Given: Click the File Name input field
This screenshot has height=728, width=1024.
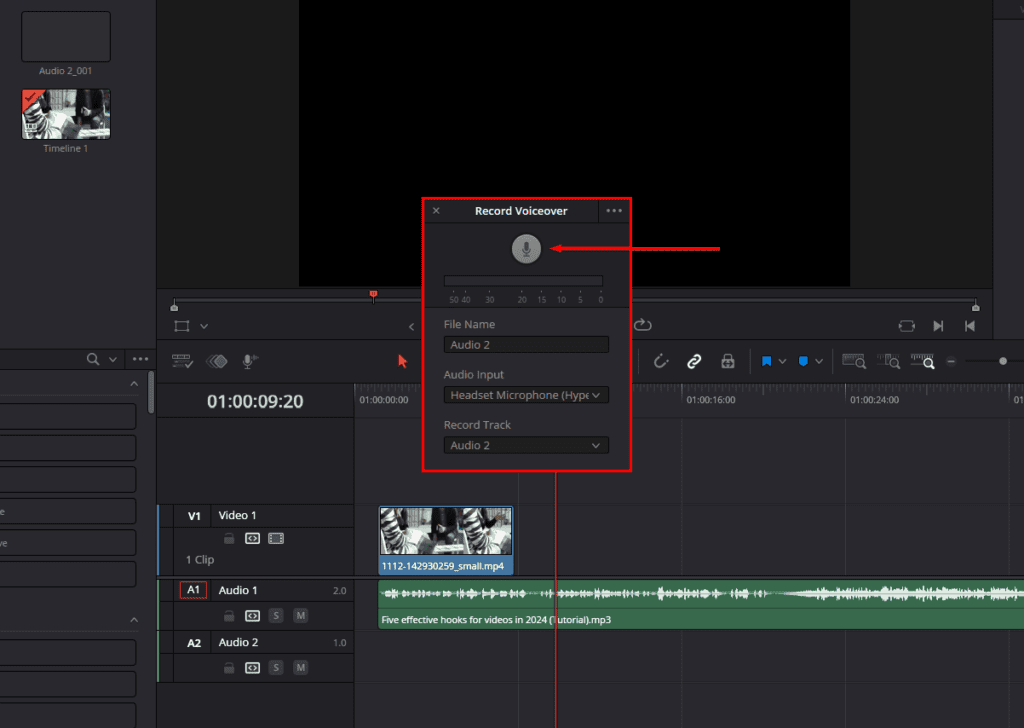Looking at the screenshot, I should pos(526,344).
